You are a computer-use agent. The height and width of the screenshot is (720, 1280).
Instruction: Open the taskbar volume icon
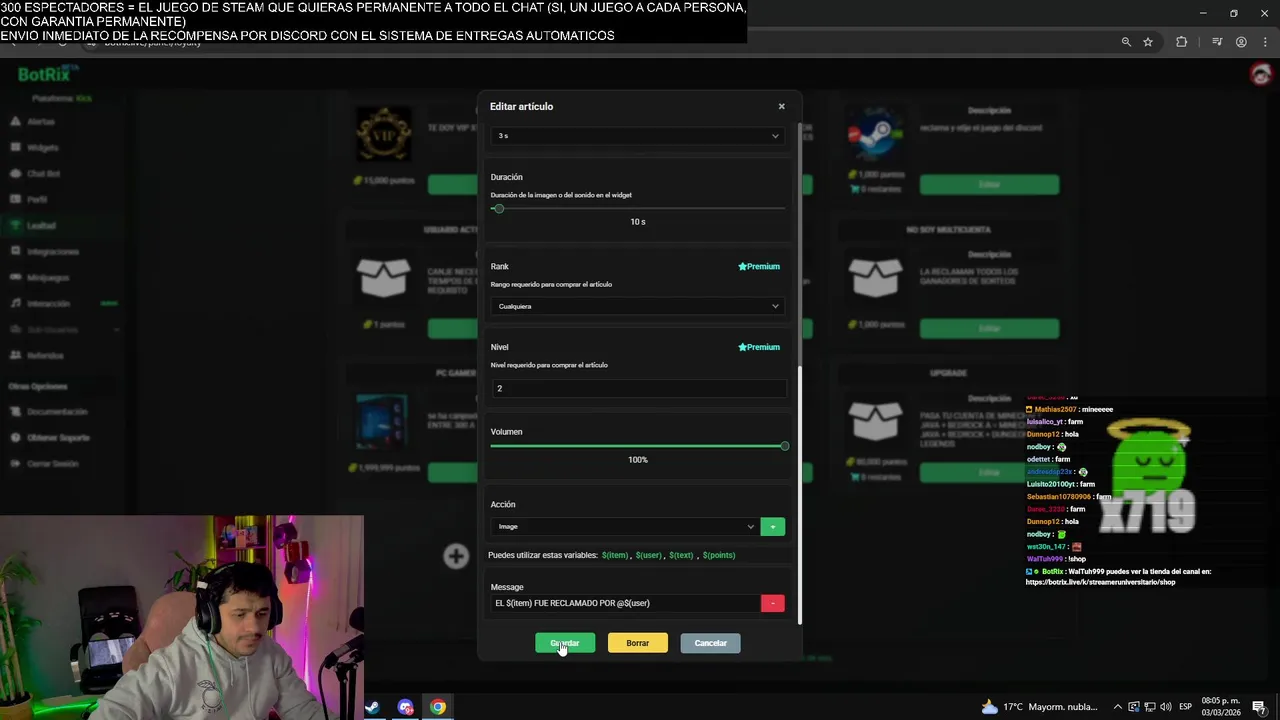(1166, 707)
